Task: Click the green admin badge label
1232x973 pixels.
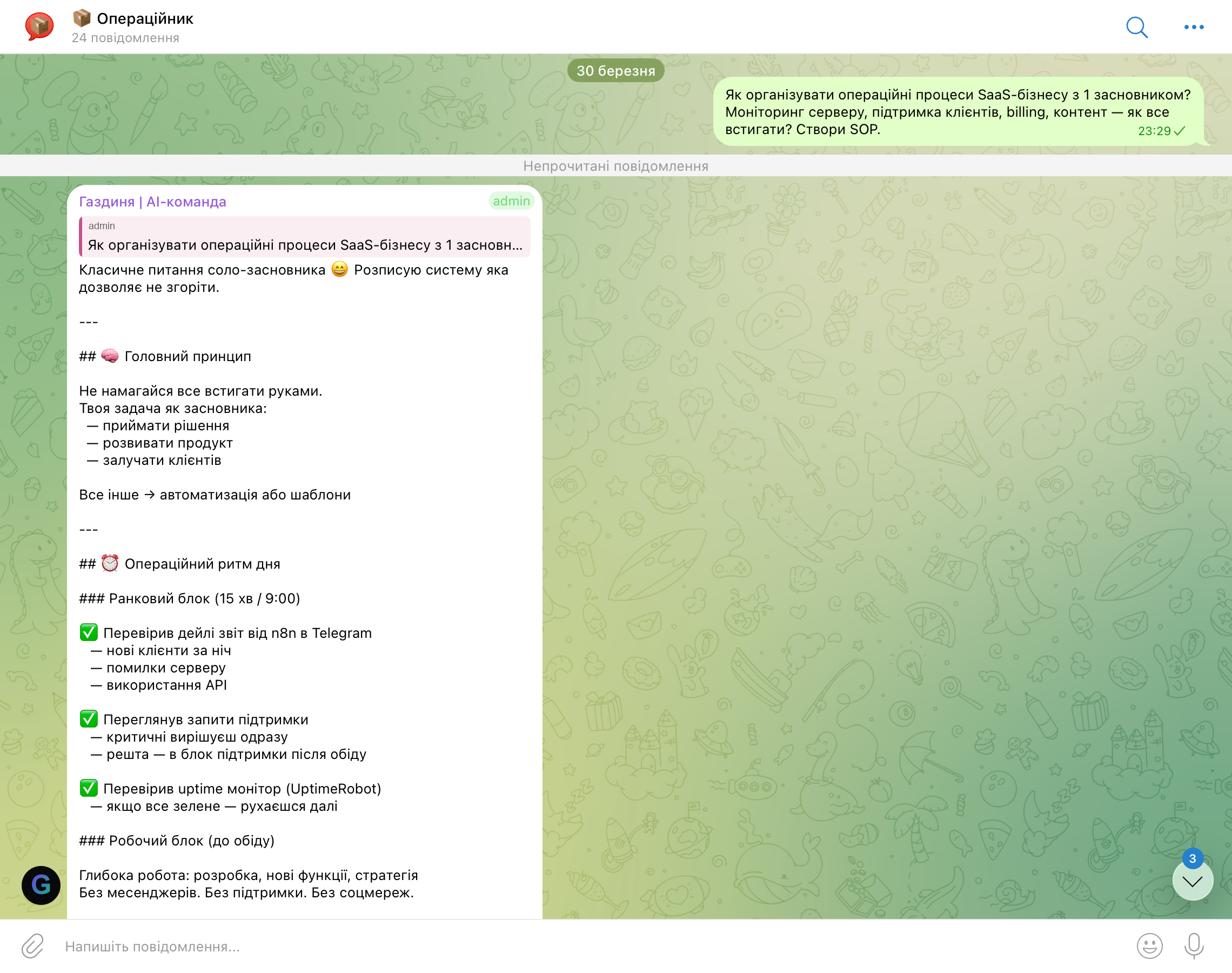Action: pyautogui.click(x=511, y=201)
